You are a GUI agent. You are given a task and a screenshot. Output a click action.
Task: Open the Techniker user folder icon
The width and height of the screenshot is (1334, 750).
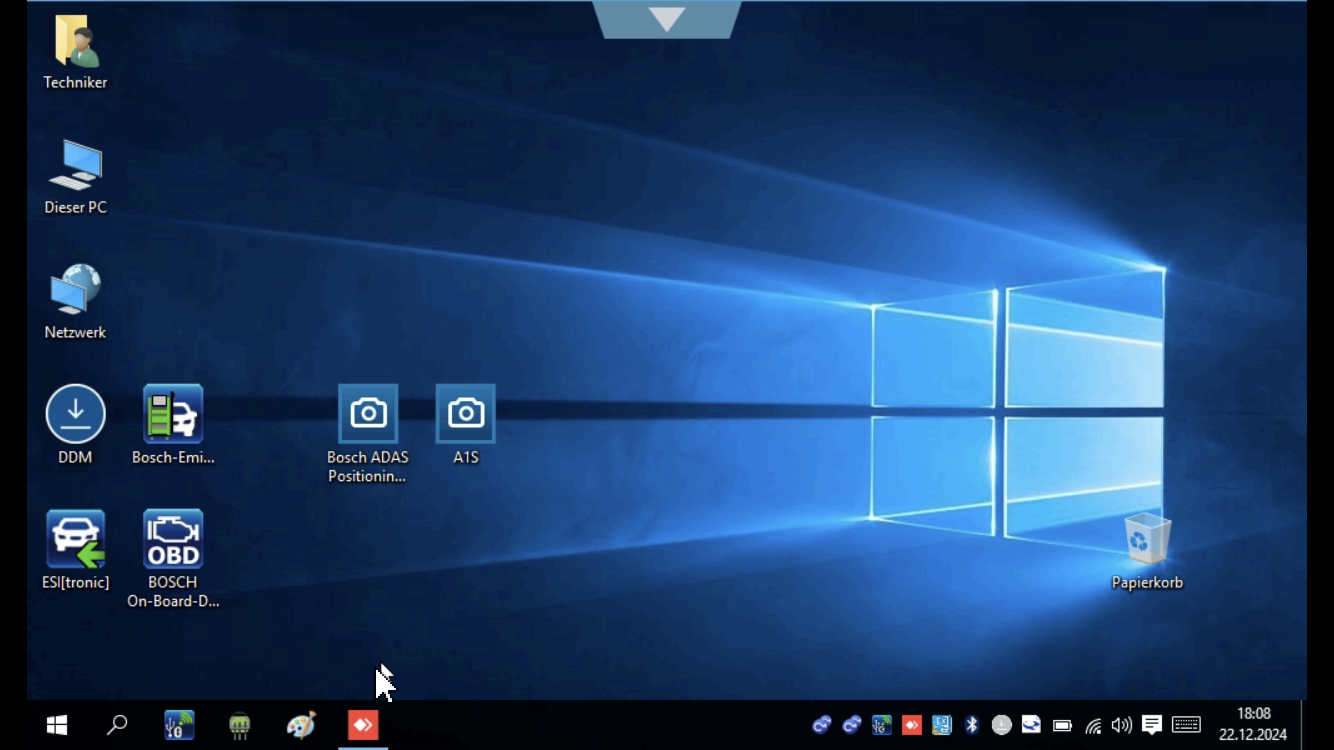pyautogui.click(x=75, y=42)
